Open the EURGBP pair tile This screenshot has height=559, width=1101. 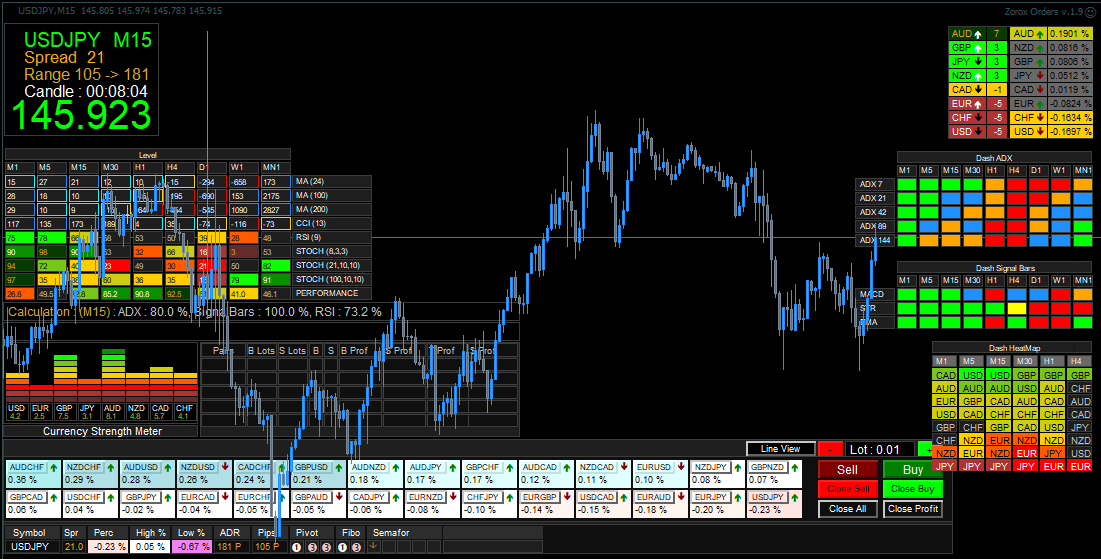[541, 497]
